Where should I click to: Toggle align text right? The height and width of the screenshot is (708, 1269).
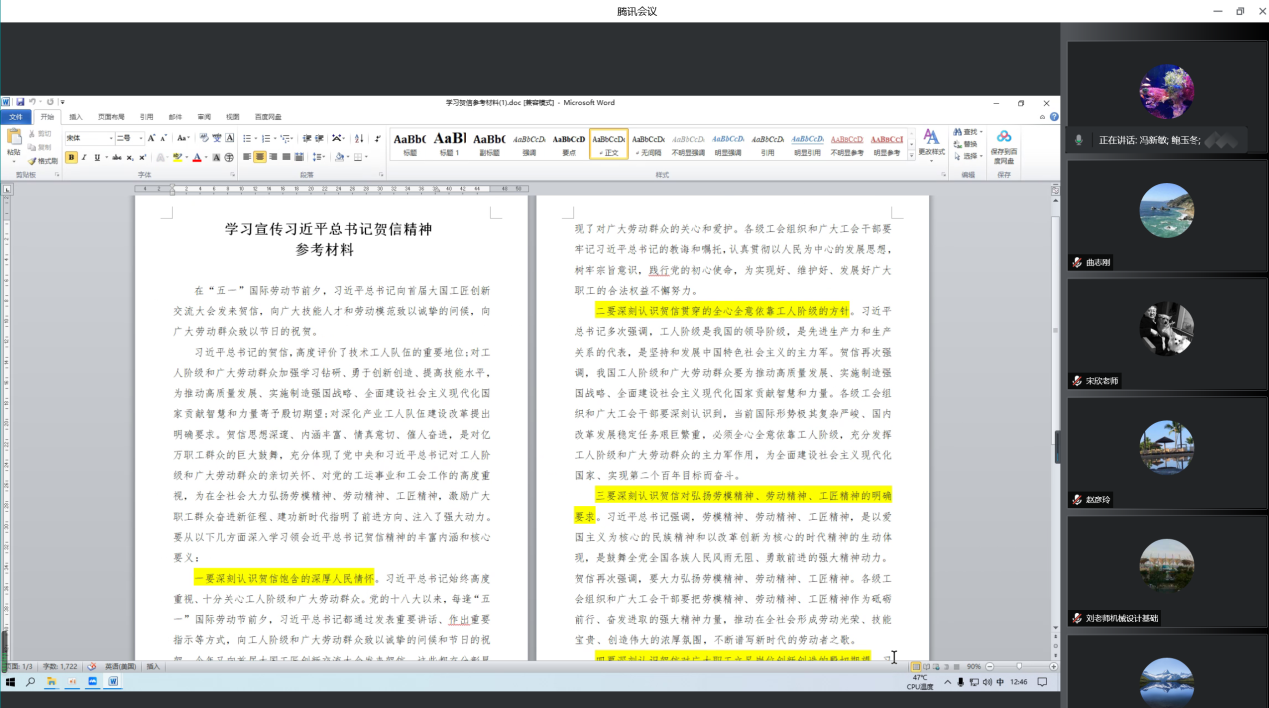273,157
